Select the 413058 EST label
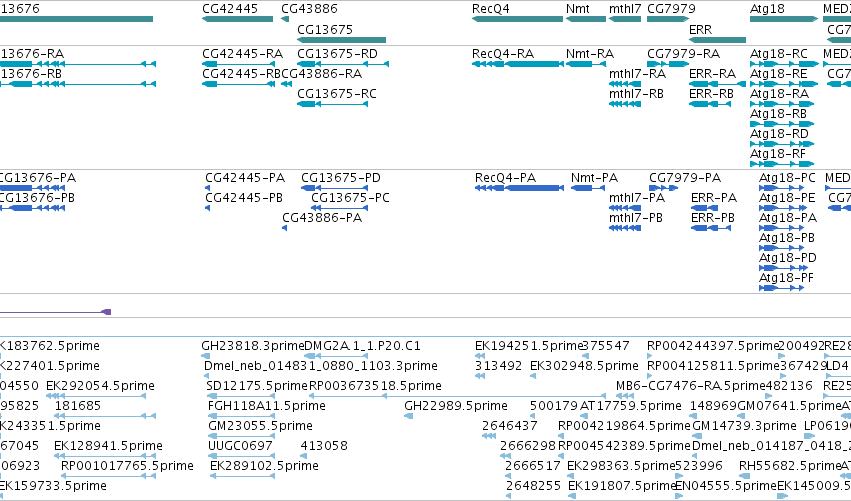The image size is (851, 501). click(324, 446)
